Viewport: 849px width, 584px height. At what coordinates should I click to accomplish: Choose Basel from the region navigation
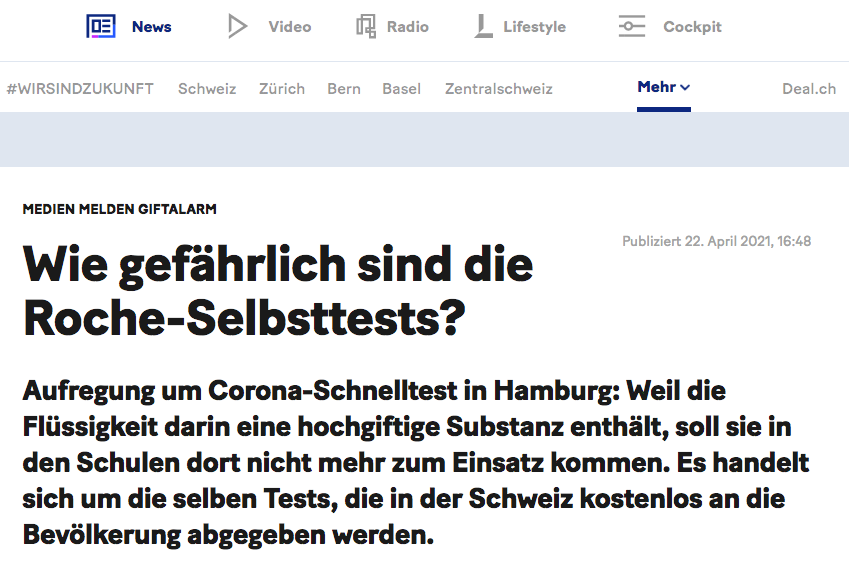[401, 88]
